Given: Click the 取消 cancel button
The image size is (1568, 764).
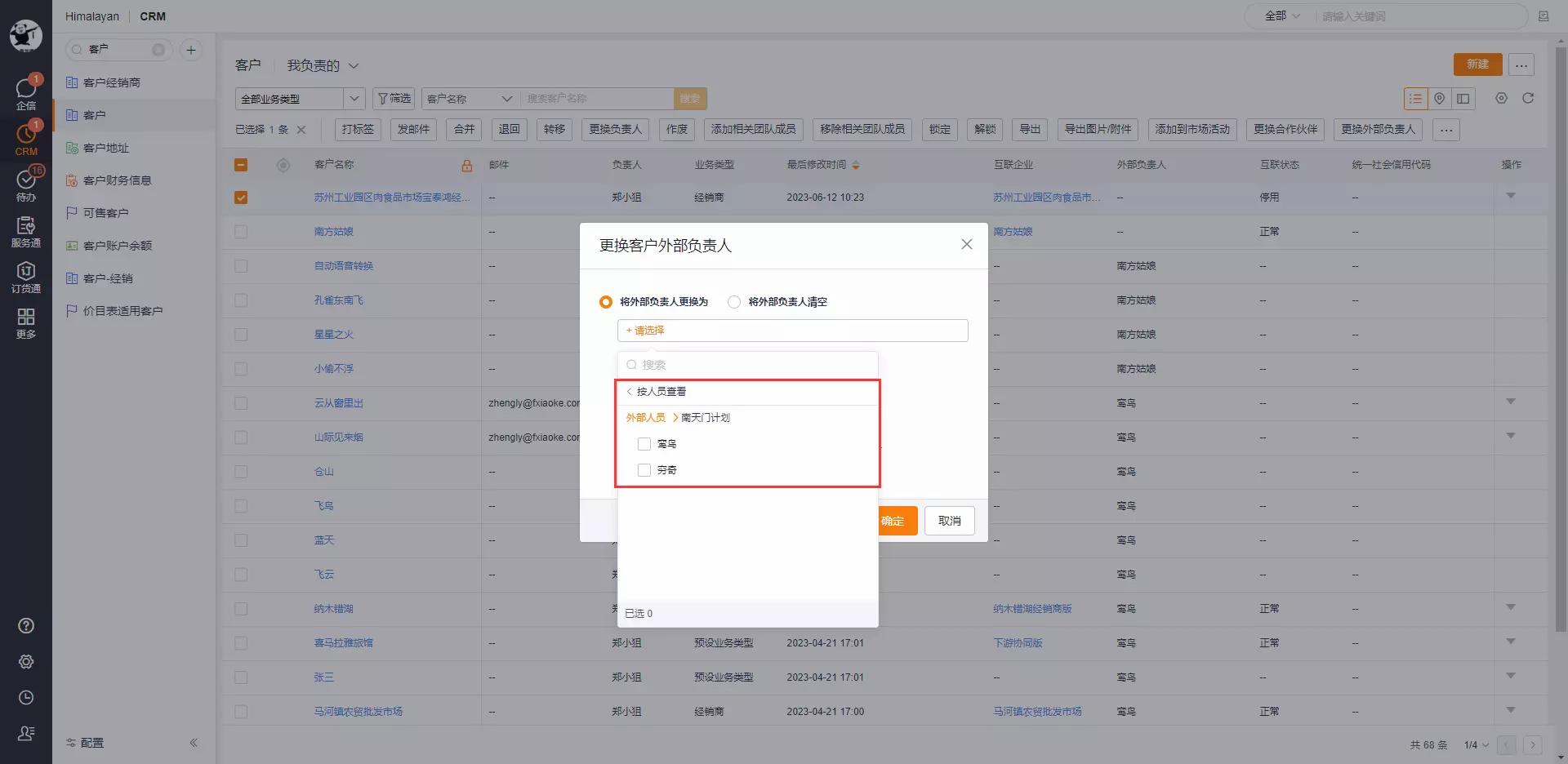Looking at the screenshot, I should point(950,521).
